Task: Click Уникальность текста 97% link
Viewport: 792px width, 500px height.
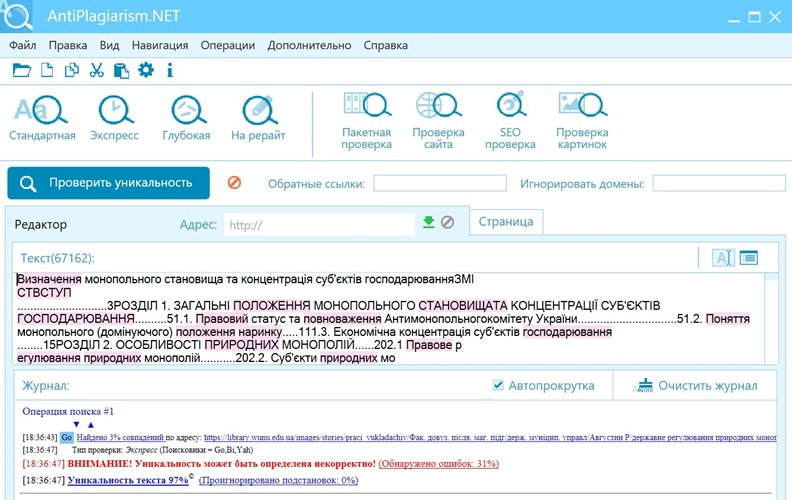Action: pyautogui.click(x=128, y=480)
